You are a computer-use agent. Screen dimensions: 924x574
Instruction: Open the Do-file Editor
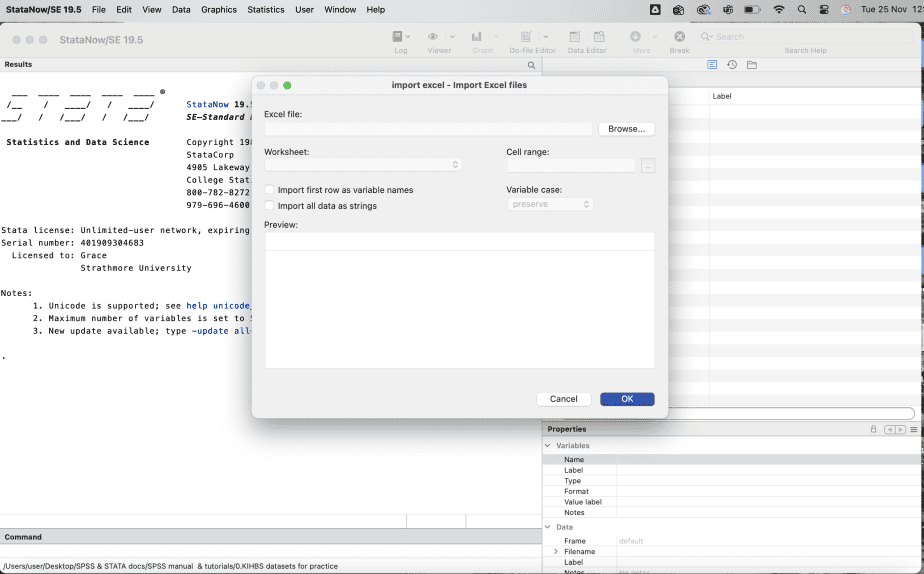pos(526,37)
